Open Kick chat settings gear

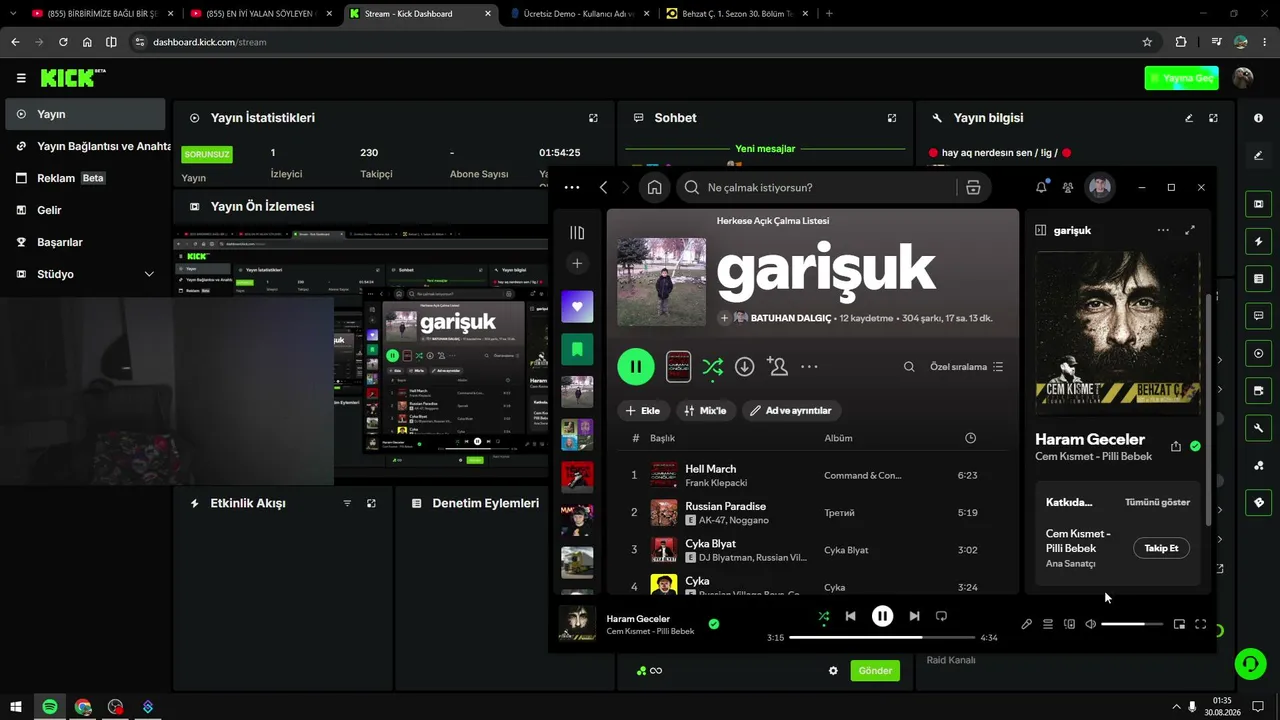[x=833, y=670]
